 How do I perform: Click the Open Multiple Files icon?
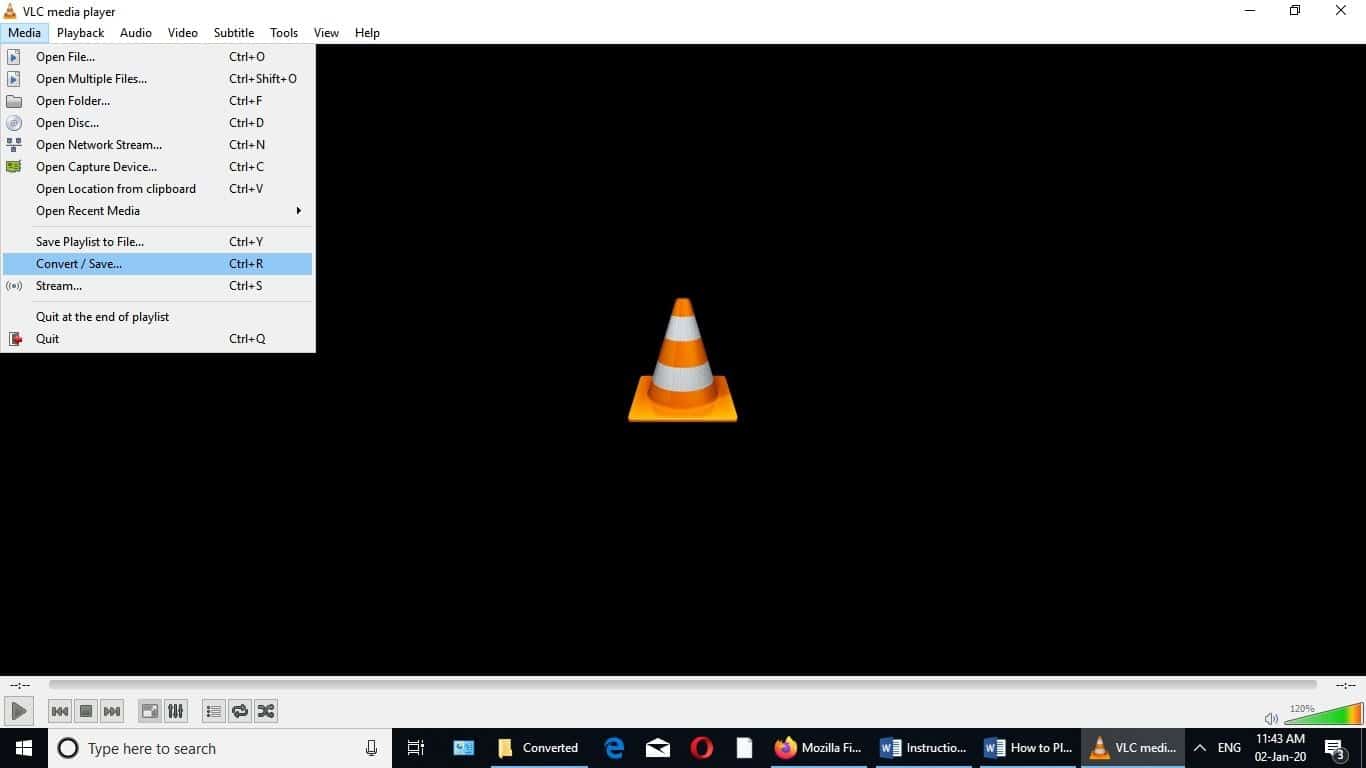(x=14, y=79)
